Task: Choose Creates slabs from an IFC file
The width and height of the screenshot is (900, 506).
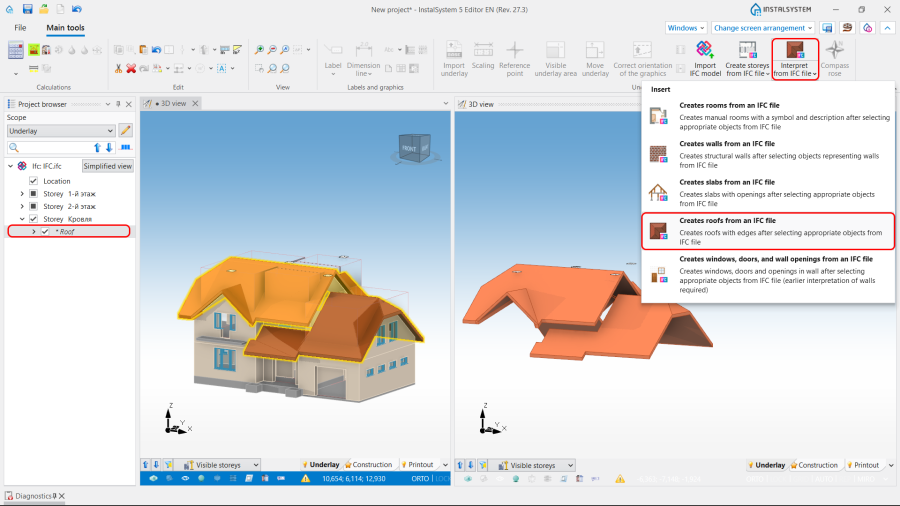Action: point(768,193)
